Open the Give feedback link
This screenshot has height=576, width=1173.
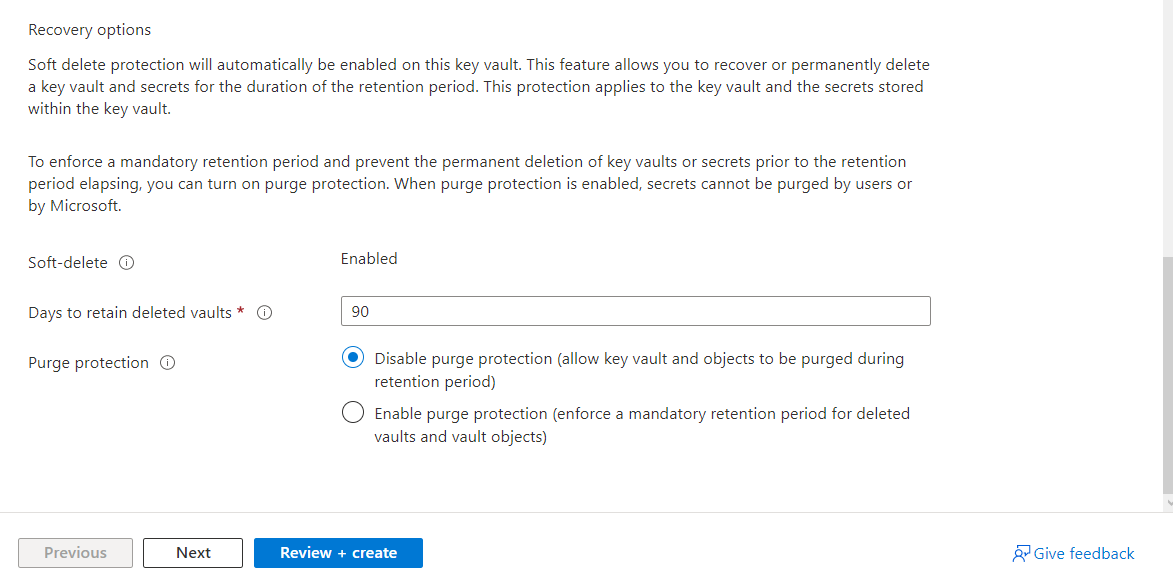click(1083, 554)
